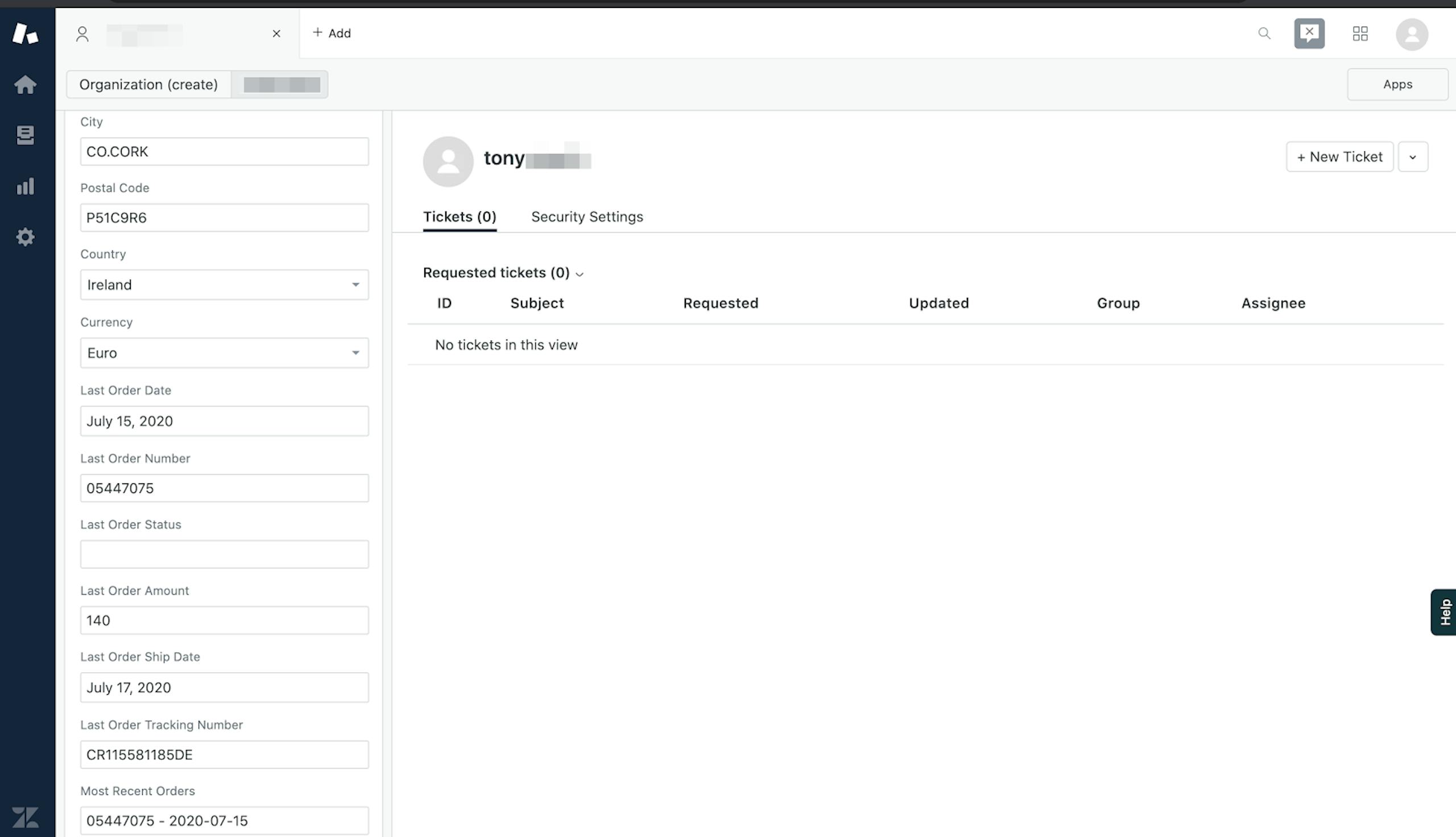Screen dimensions: 1456x837
Task: Click the + New Ticket button
Action: tap(1339, 157)
